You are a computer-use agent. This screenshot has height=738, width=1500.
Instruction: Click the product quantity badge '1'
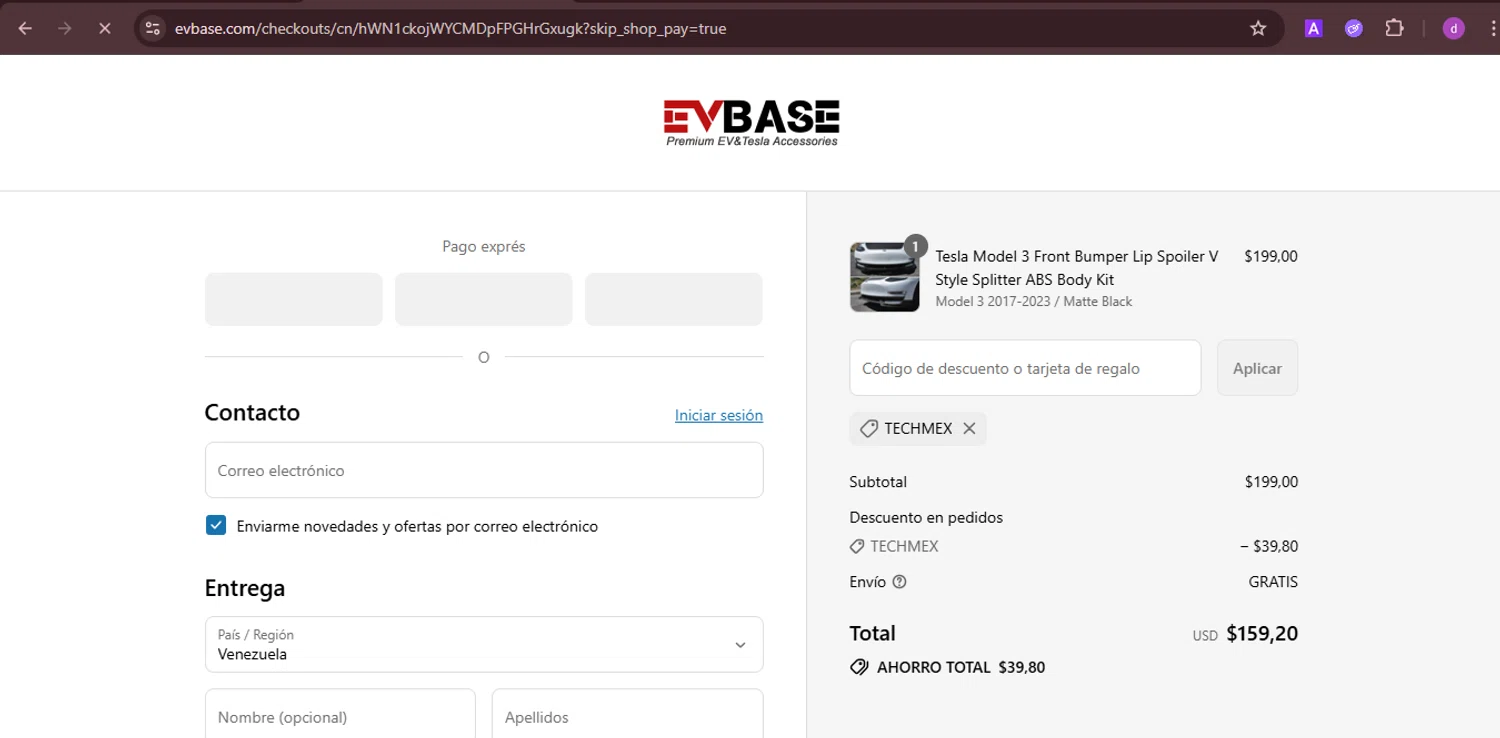(x=915, y=246)
